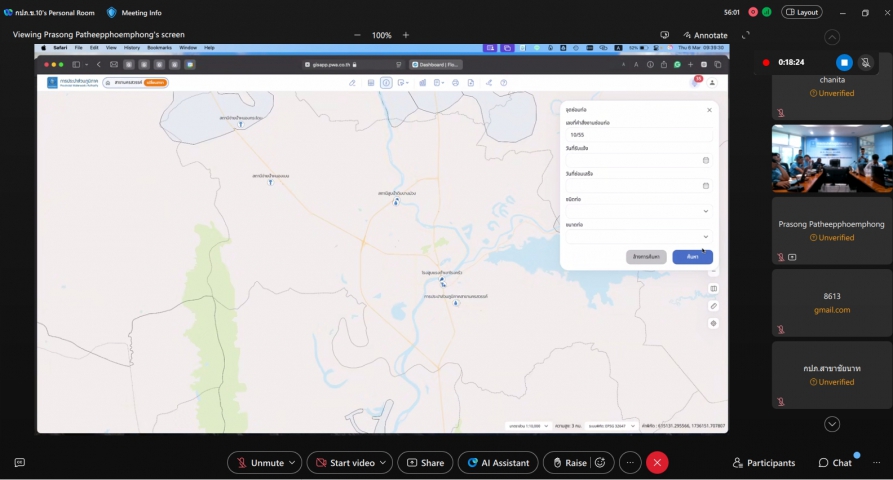This screenshot has width=893, height=480.
Task: Open the Annotate tool
Action: (x=705, y=35)
